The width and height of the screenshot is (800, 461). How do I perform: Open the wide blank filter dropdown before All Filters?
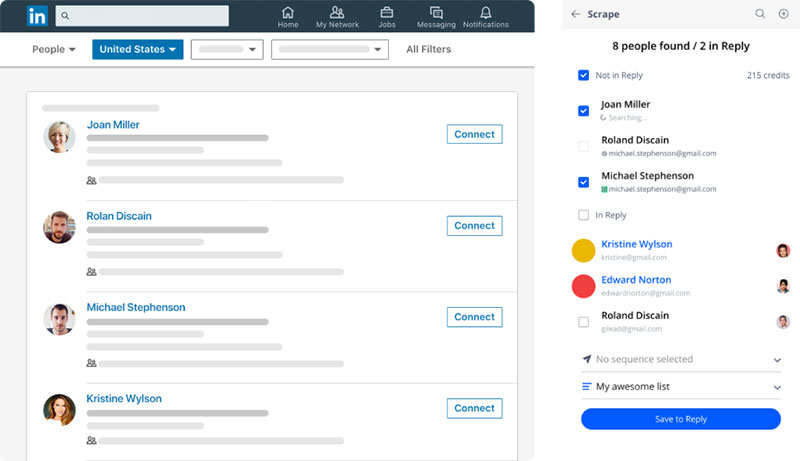(330, 49)
